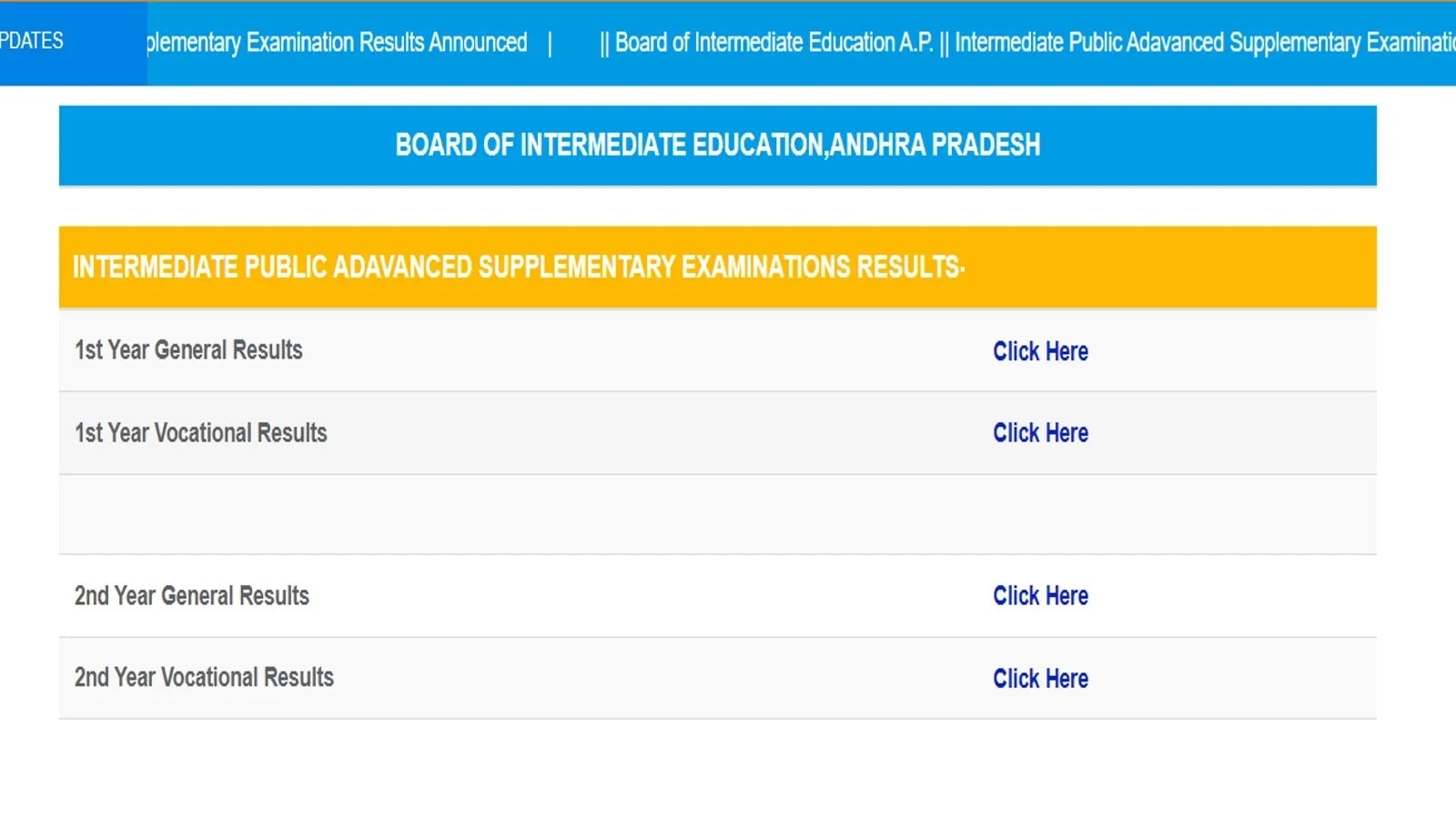Viewport: 1456px width, 819px height.
Task: Click the UPDATES label in the top bar
Action: [32, 41]
